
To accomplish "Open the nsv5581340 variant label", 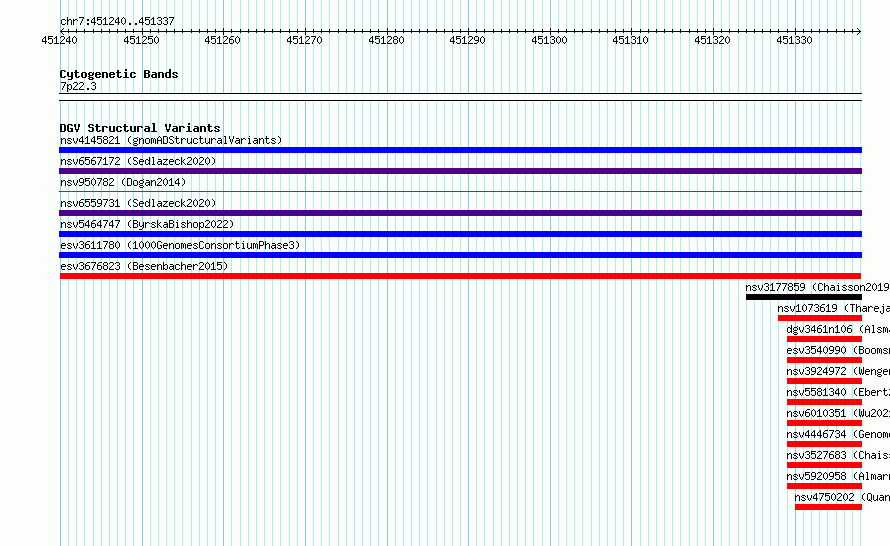I will [838, 392].
